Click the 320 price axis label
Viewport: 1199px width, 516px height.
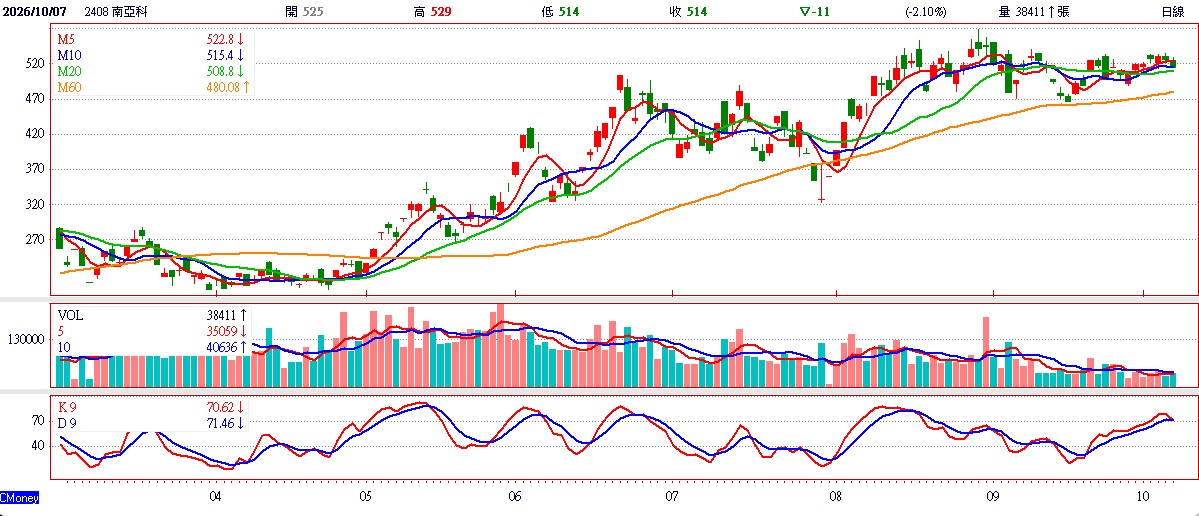coord(37,204)
